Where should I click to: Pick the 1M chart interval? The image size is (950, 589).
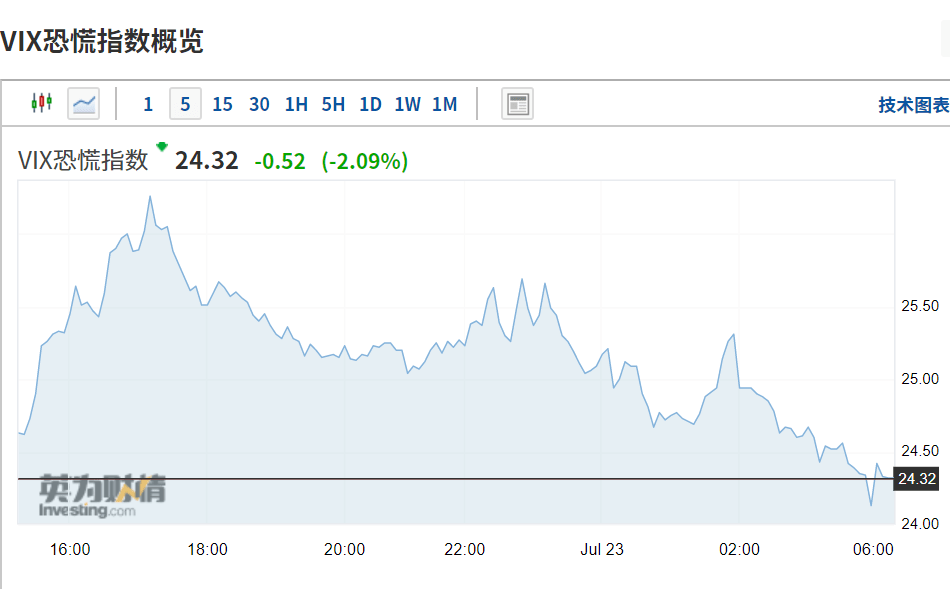tap(444, 104)
